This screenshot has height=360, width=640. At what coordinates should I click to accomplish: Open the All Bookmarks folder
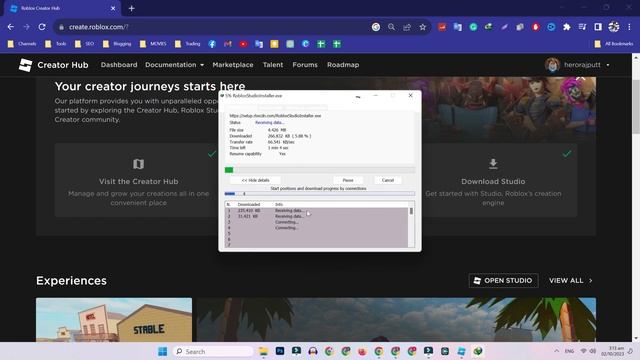614,44
